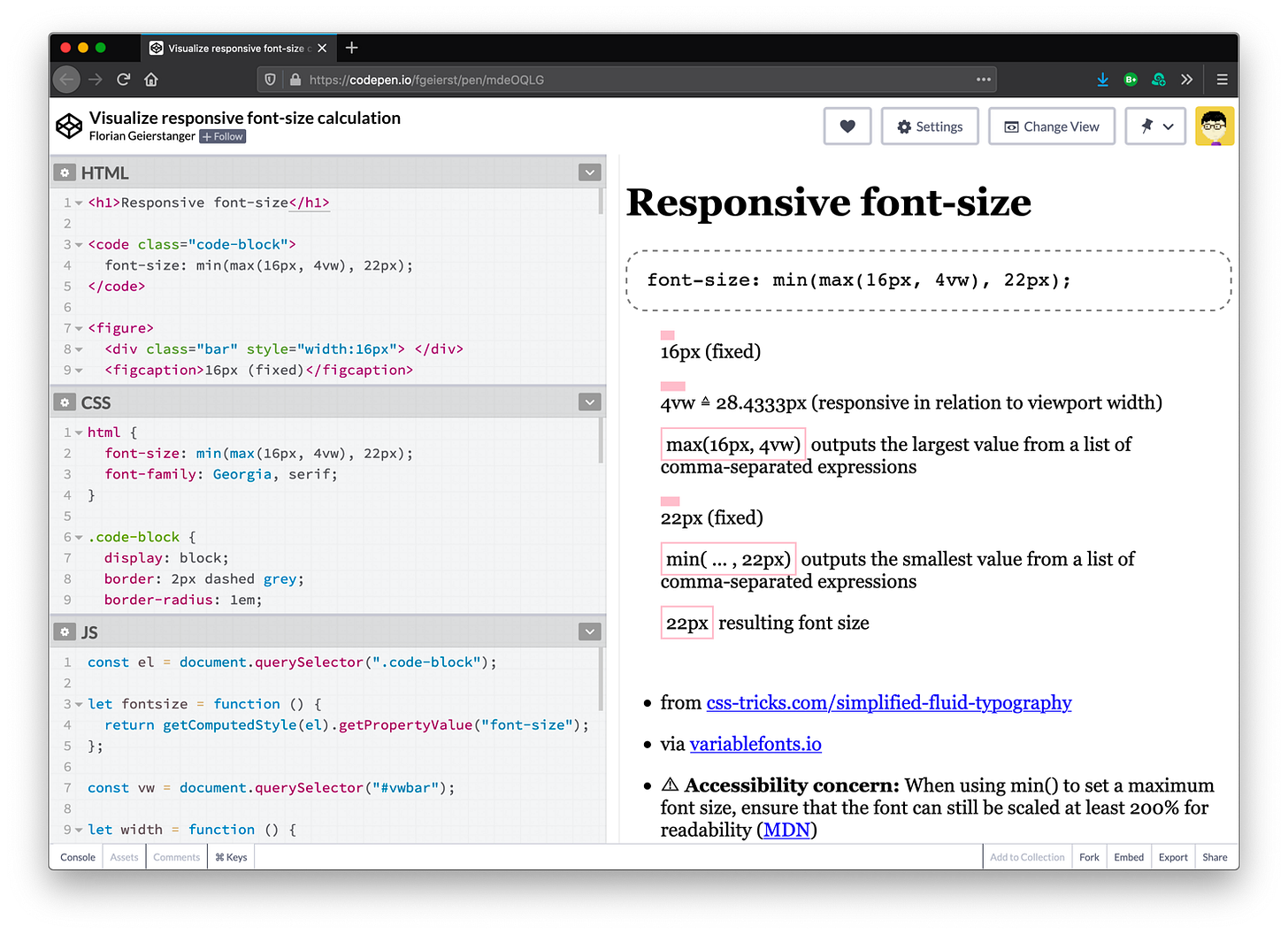Collapse the figure tag fold arrow on line 7
The image size is (1288, 934).
click(79, 328)
